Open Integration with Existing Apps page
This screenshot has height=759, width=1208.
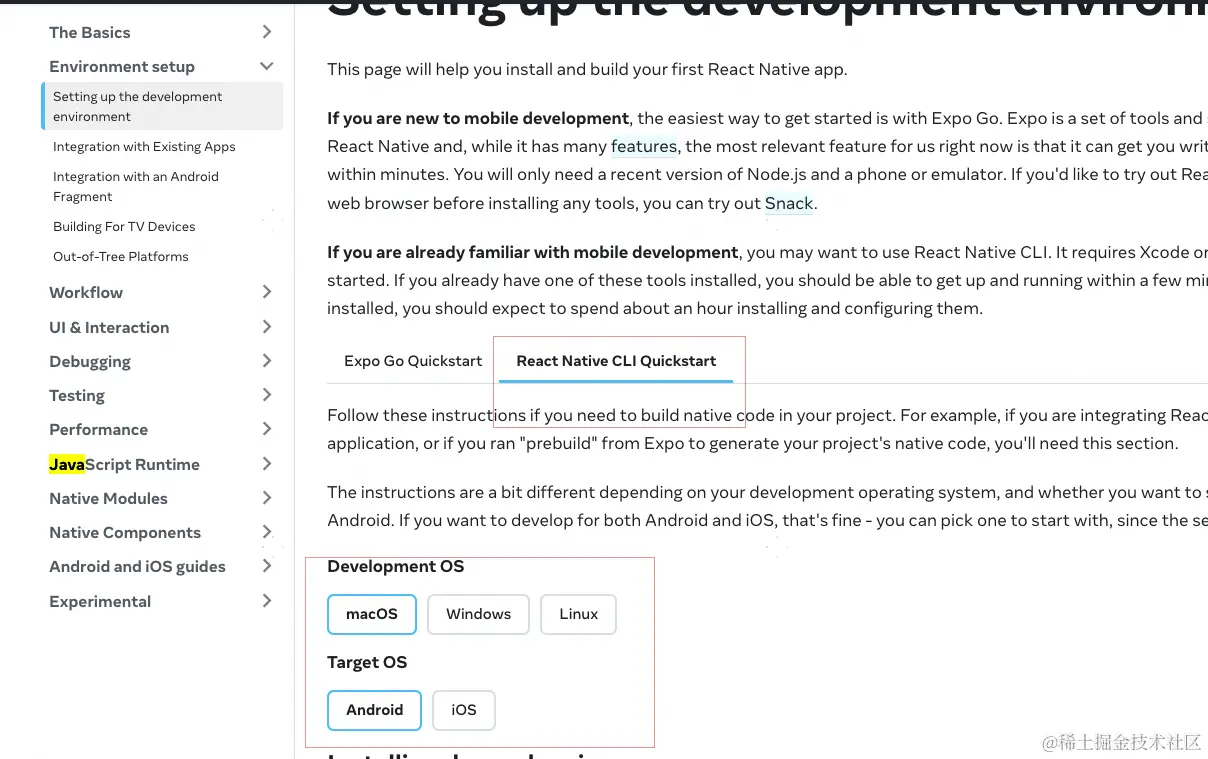[144, 146]
